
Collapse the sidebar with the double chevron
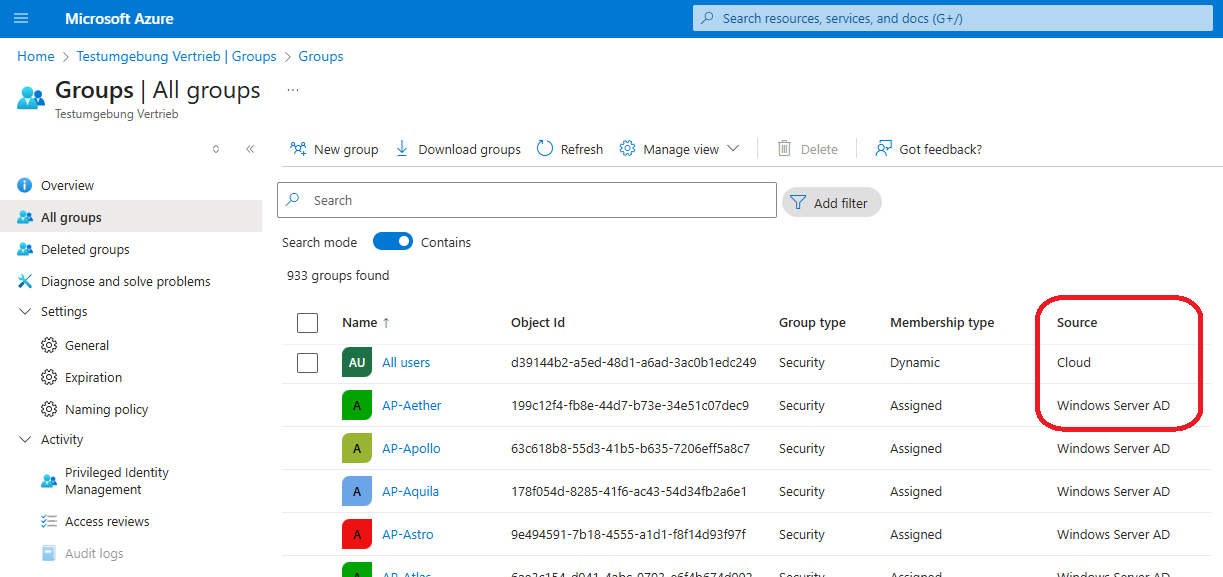click(x=251, y=148)
